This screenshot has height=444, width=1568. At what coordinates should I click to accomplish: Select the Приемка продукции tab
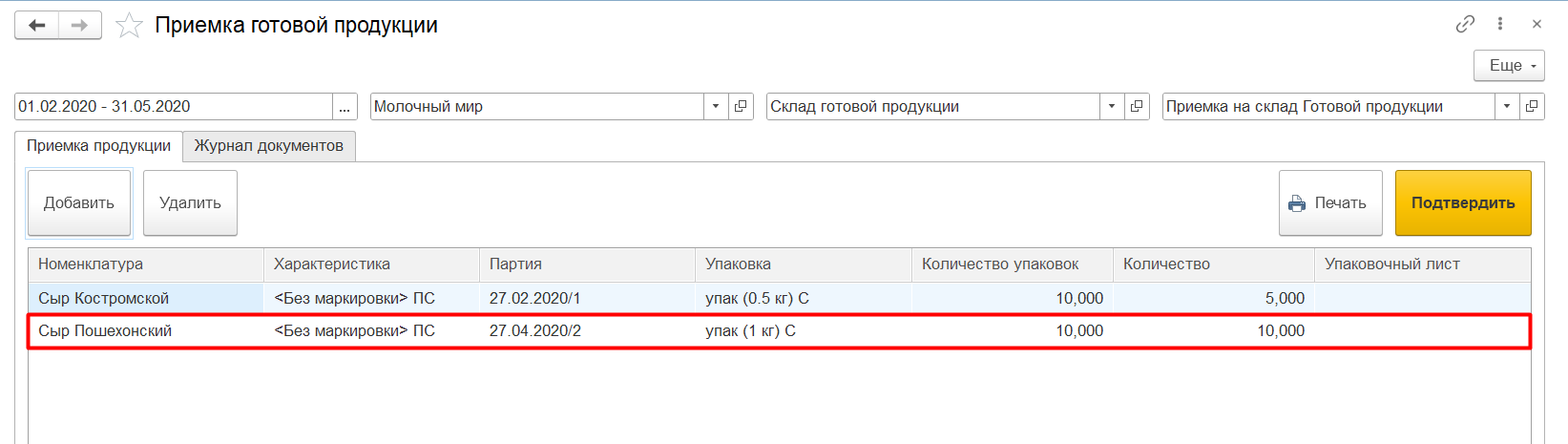coord(98,146)
